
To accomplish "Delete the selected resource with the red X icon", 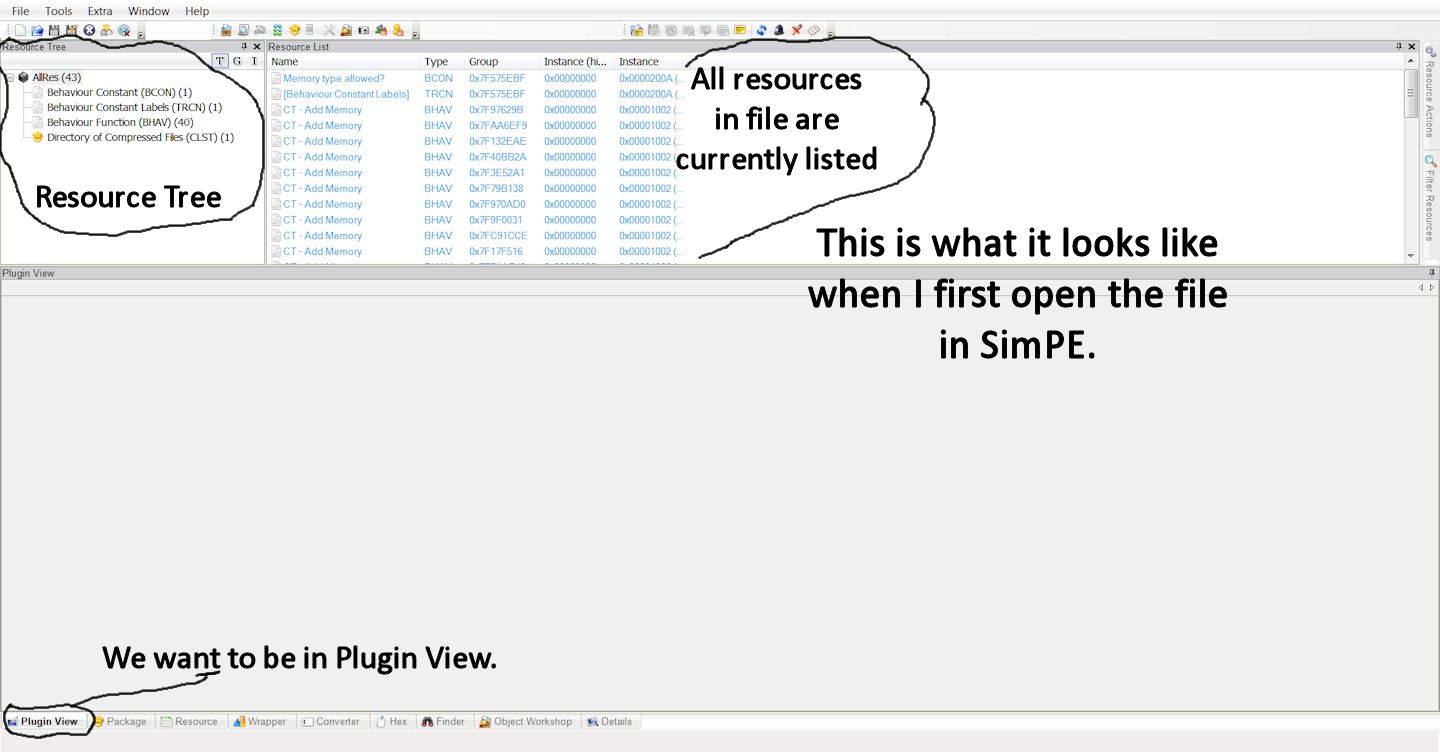I will click(797, 30).
